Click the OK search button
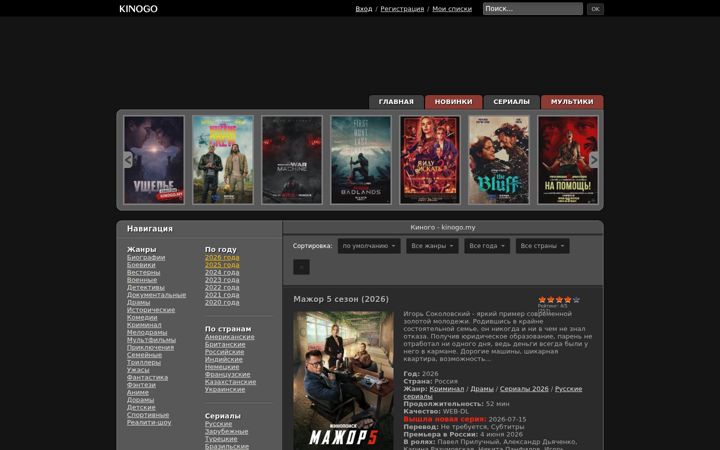 (595, 9)
